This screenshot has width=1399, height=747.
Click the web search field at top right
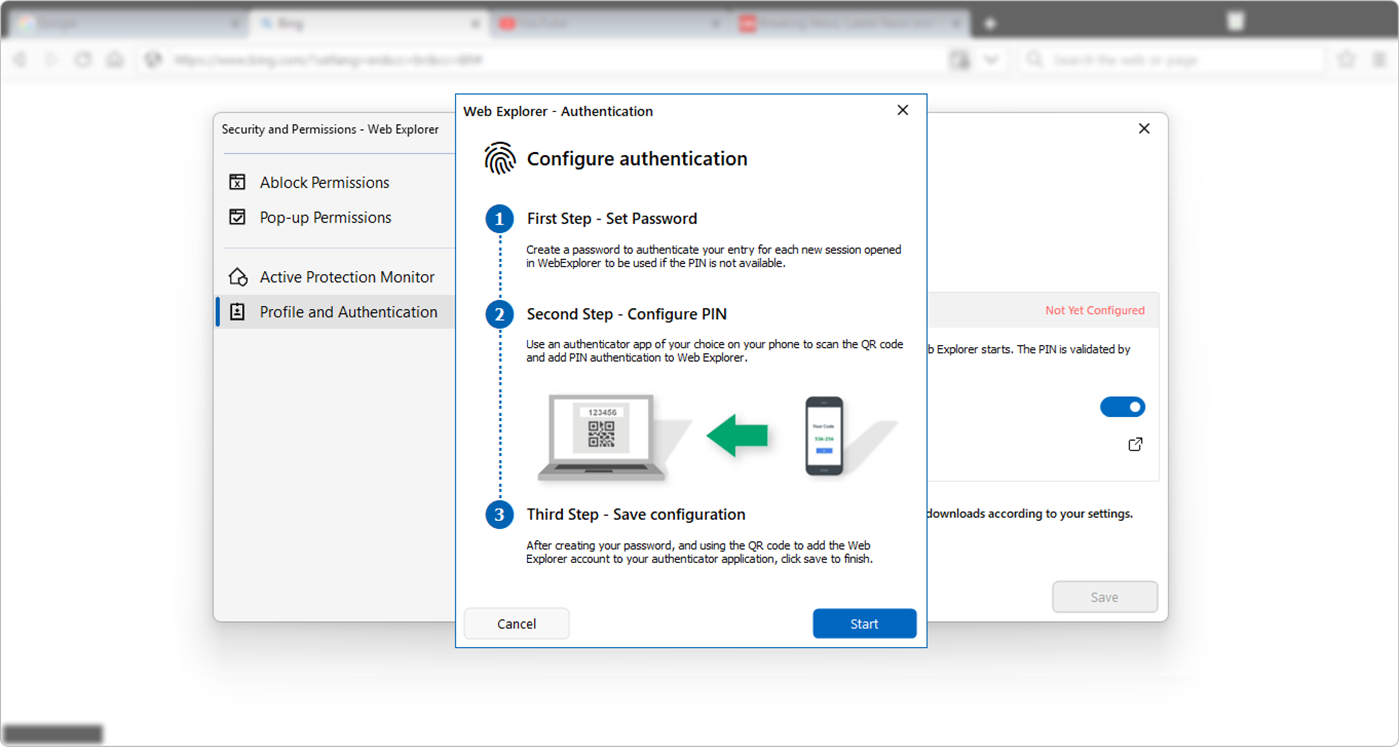1170,59
